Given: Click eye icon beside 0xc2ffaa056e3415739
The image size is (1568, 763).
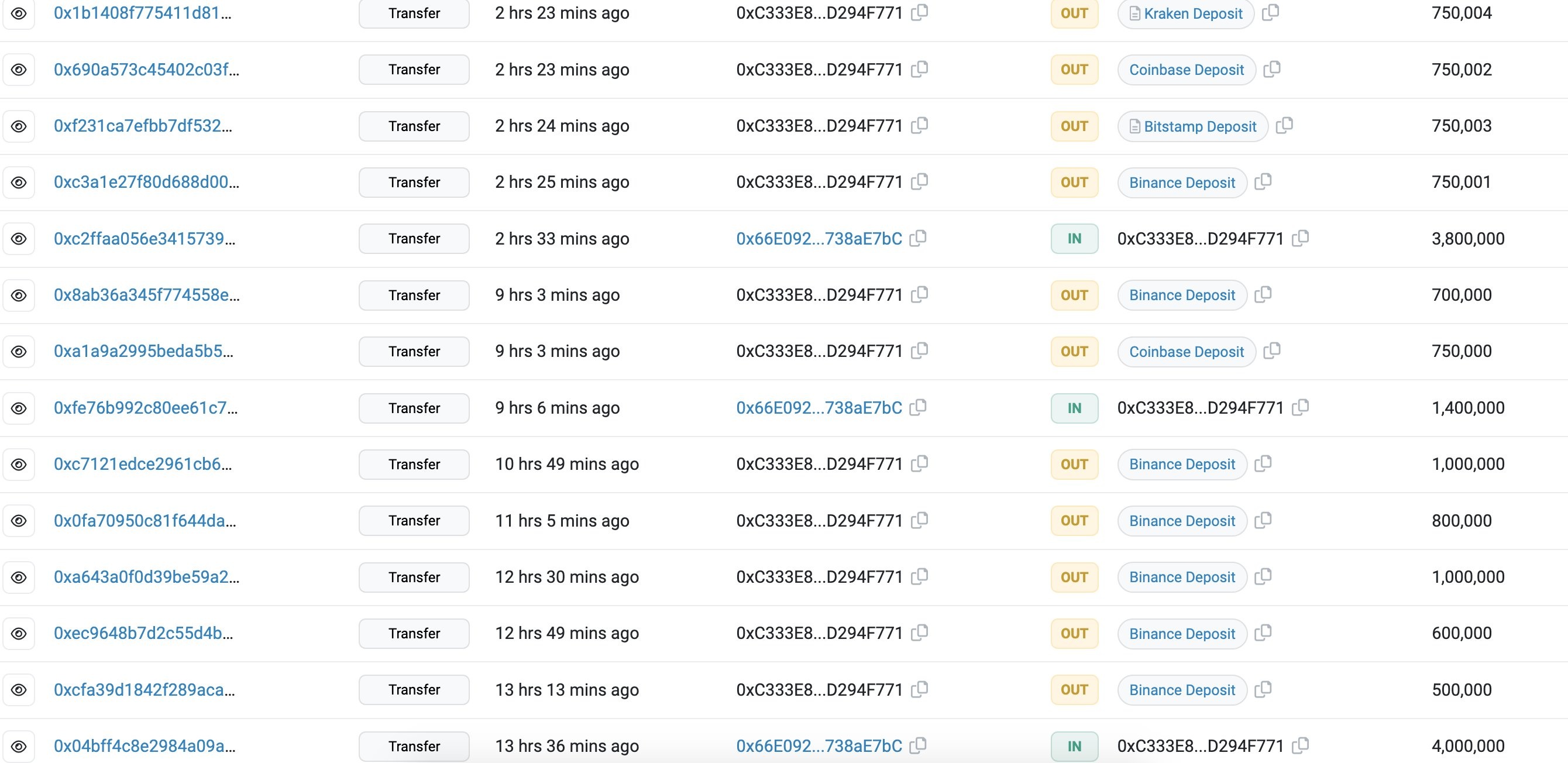Looking at the screenshot, I should 19,239.
